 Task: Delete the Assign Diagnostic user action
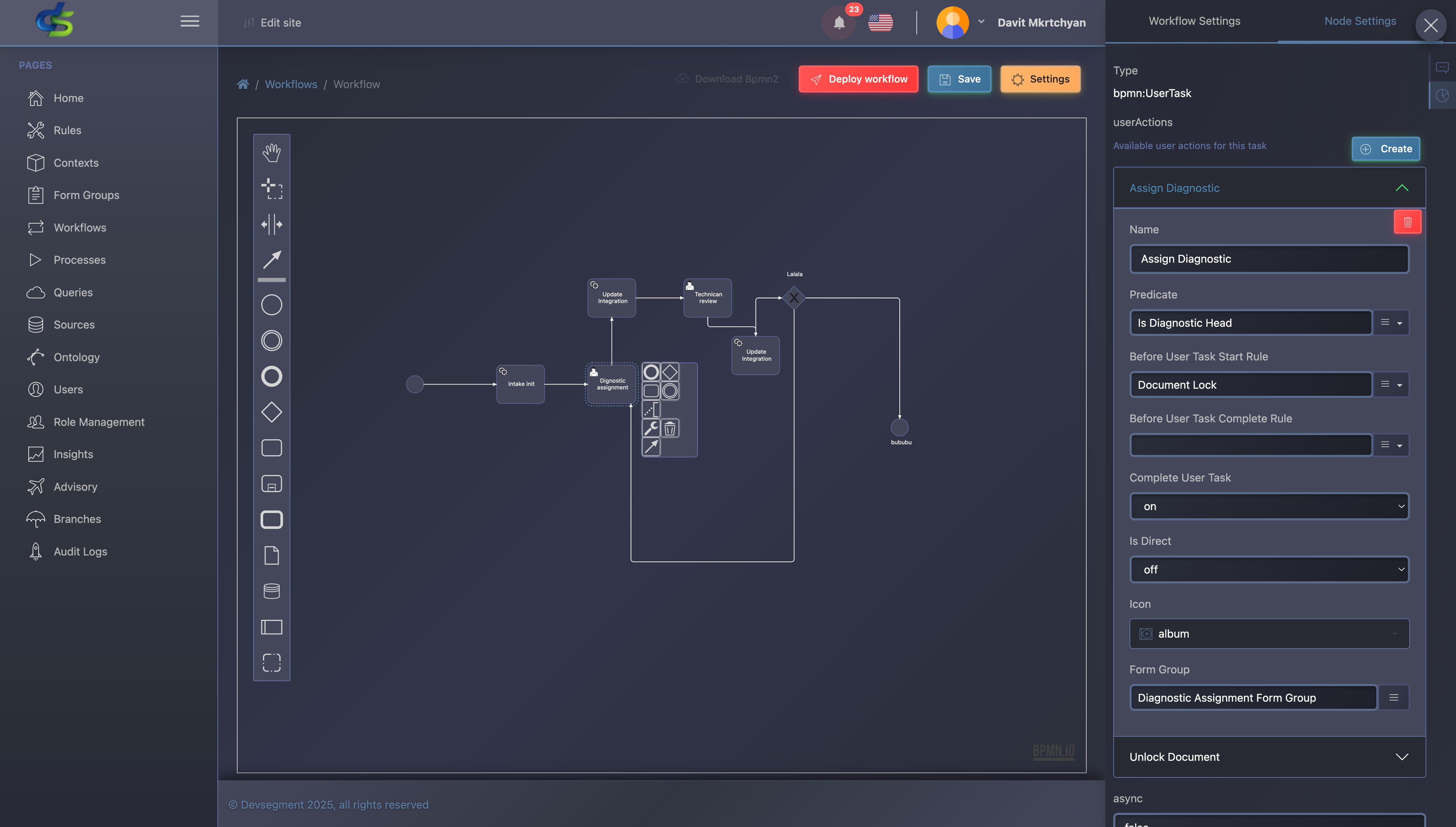1407,222
